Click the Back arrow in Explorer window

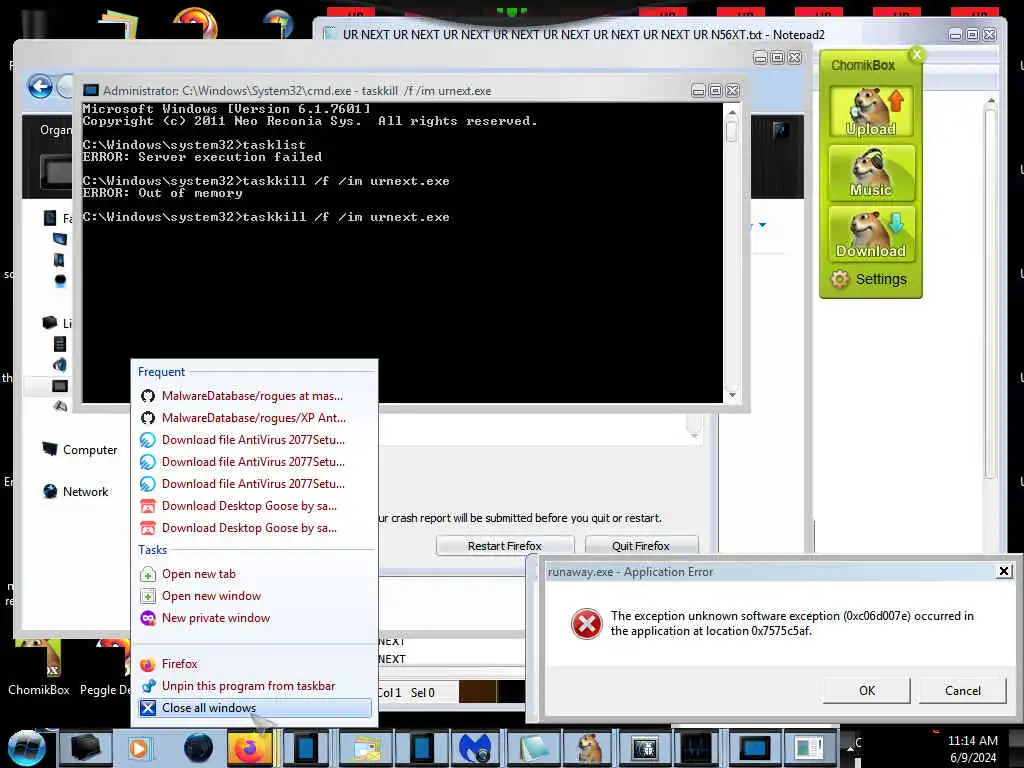[40, 86]
